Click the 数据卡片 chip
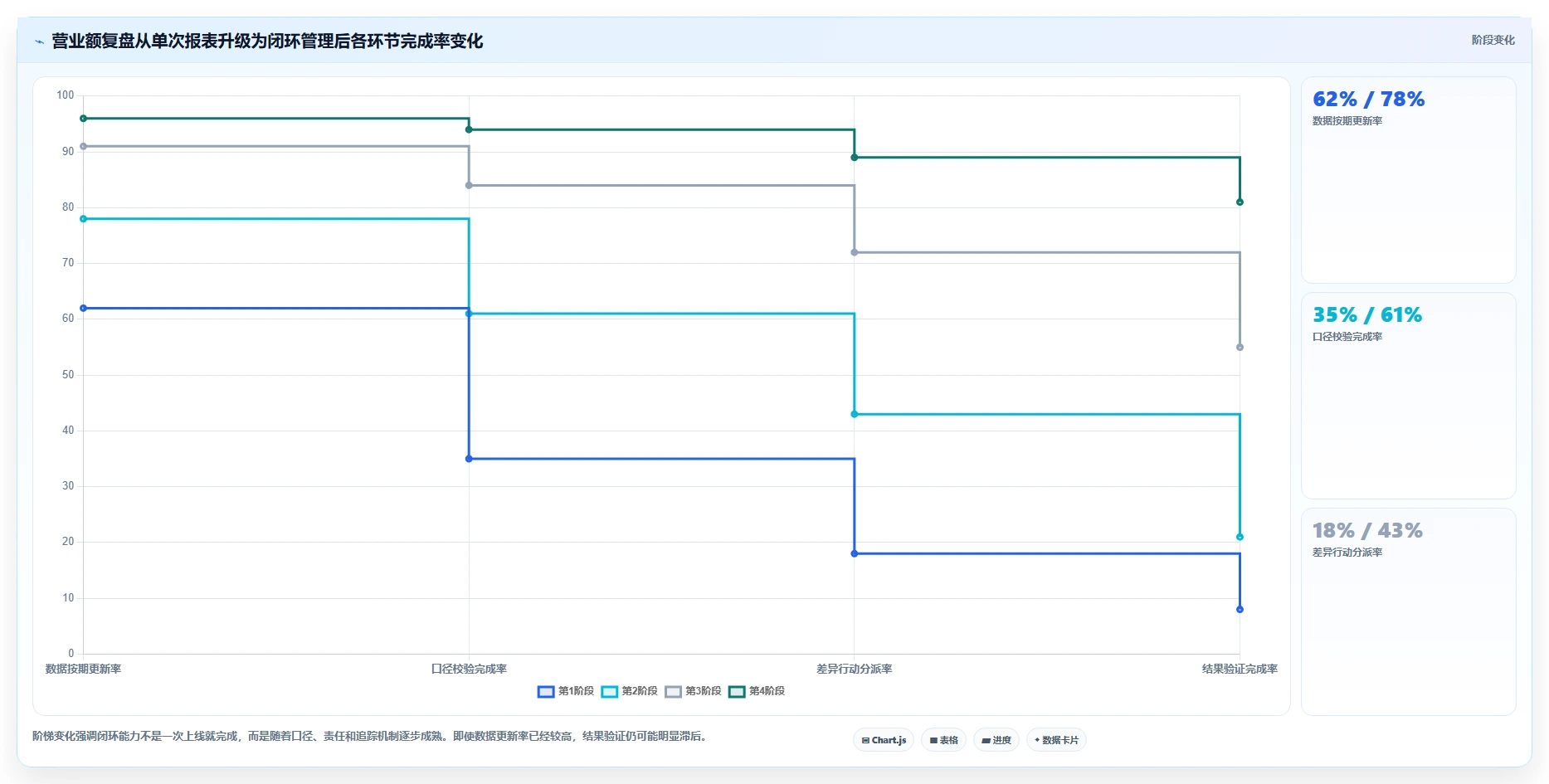1549x784 pixels. [x=1056, y=740]
